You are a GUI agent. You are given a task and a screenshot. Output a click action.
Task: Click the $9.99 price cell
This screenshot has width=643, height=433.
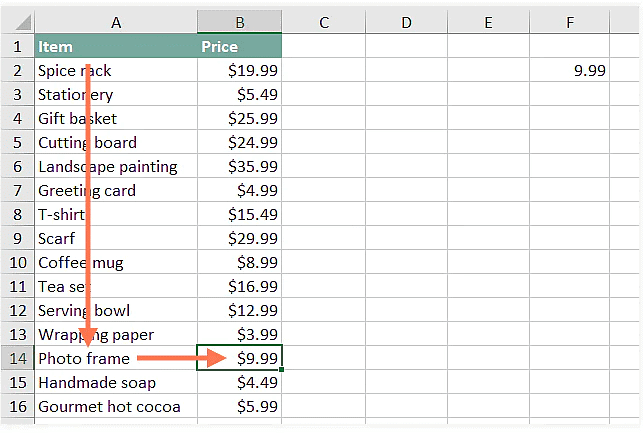pyautogui.click(x=240, y=358)
